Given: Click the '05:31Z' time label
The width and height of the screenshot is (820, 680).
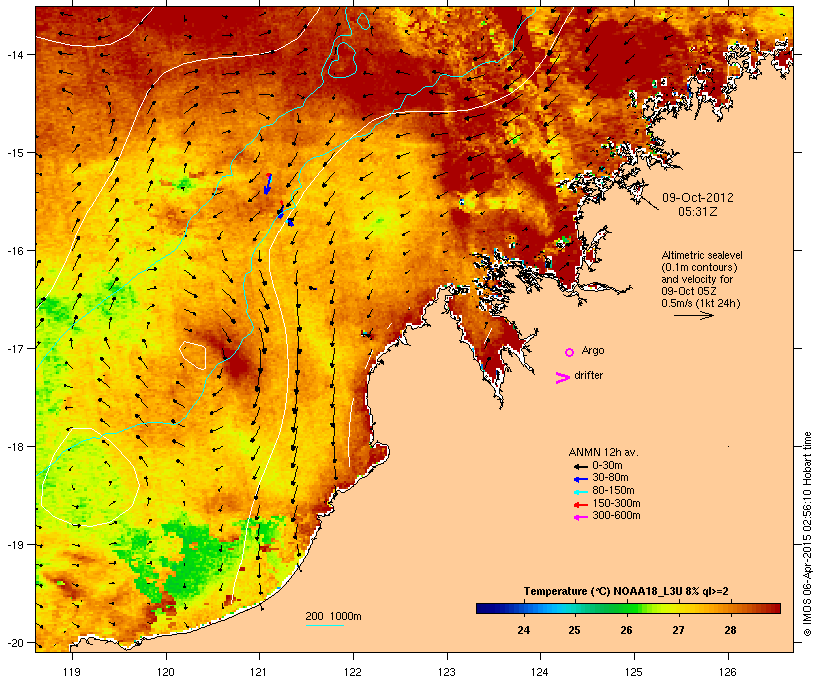Looking at the screenshot, I should tap(698, 212).
